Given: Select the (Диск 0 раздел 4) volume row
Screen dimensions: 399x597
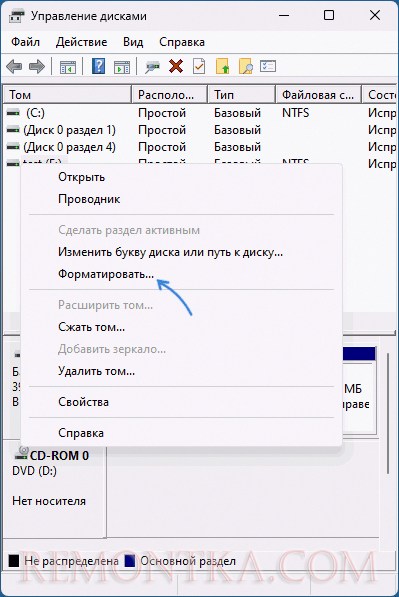Looking at the screenshot, I should click(x=200, y=147).
